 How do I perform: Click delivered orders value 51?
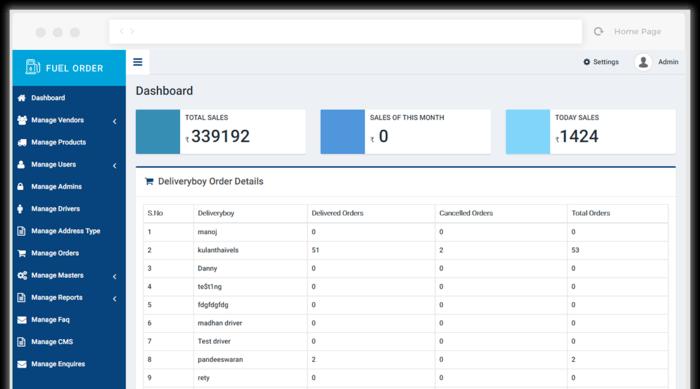click(x=315, y=250)
